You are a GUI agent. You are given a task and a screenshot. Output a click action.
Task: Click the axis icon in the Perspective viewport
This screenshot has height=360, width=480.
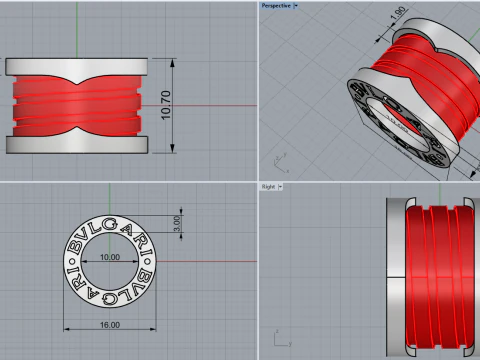[281, 164]
